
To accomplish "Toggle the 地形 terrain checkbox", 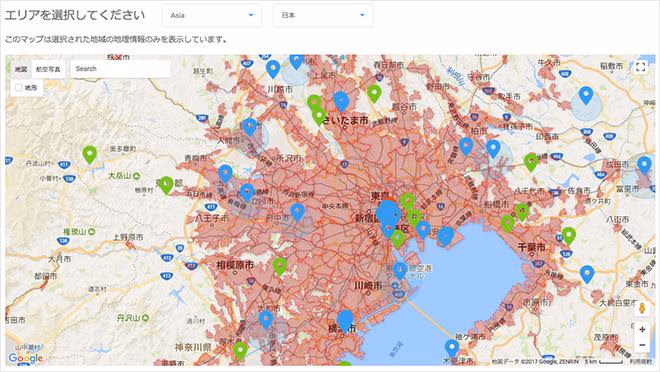I will [19, 88].
